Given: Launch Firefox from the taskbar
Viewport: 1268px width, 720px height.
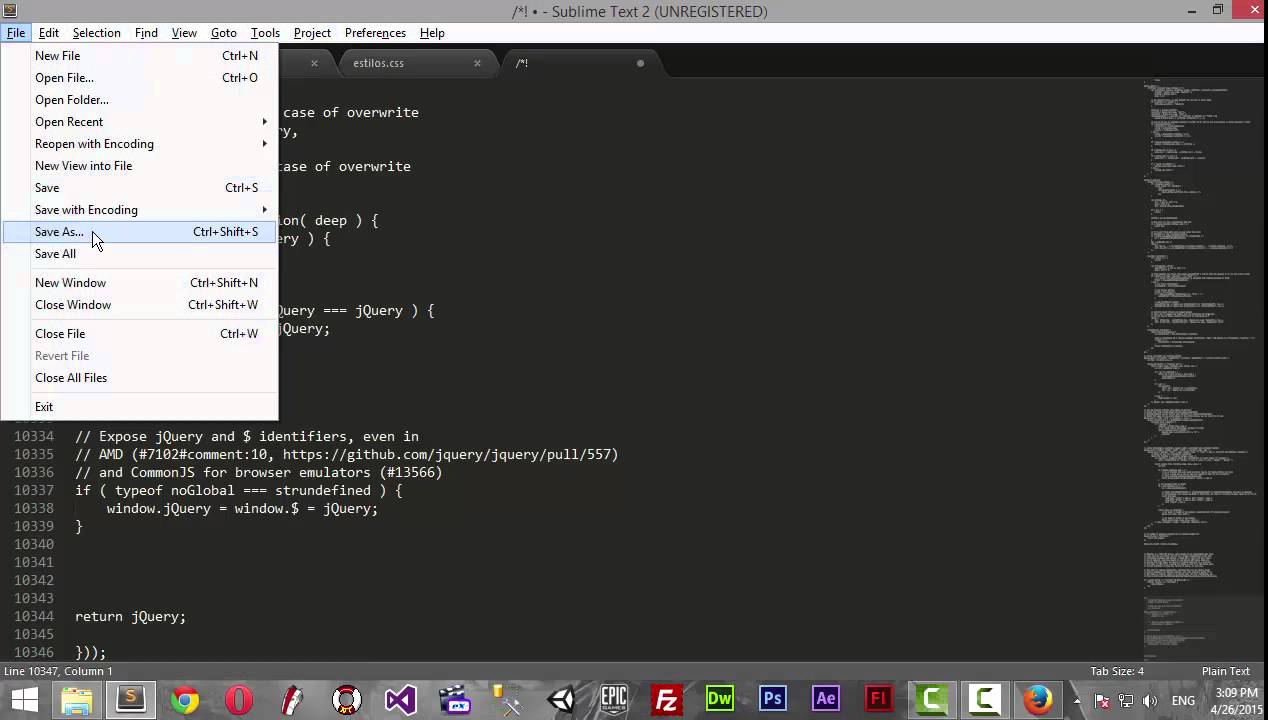Looking at the screenshot, I should (x=1038, y=699).
